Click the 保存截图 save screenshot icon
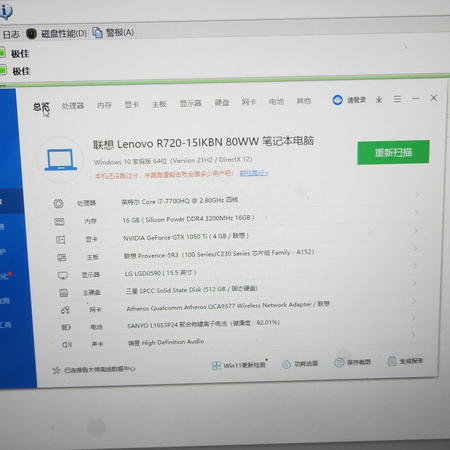Viewport: 450px width, 450px height. point(339,362)
